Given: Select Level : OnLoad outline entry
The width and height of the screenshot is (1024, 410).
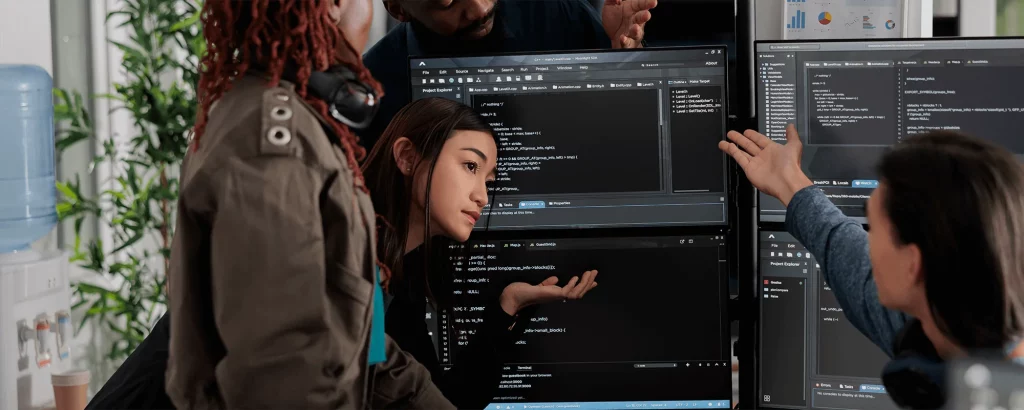Looking at the screenshot, I should (x=695, y=101).
